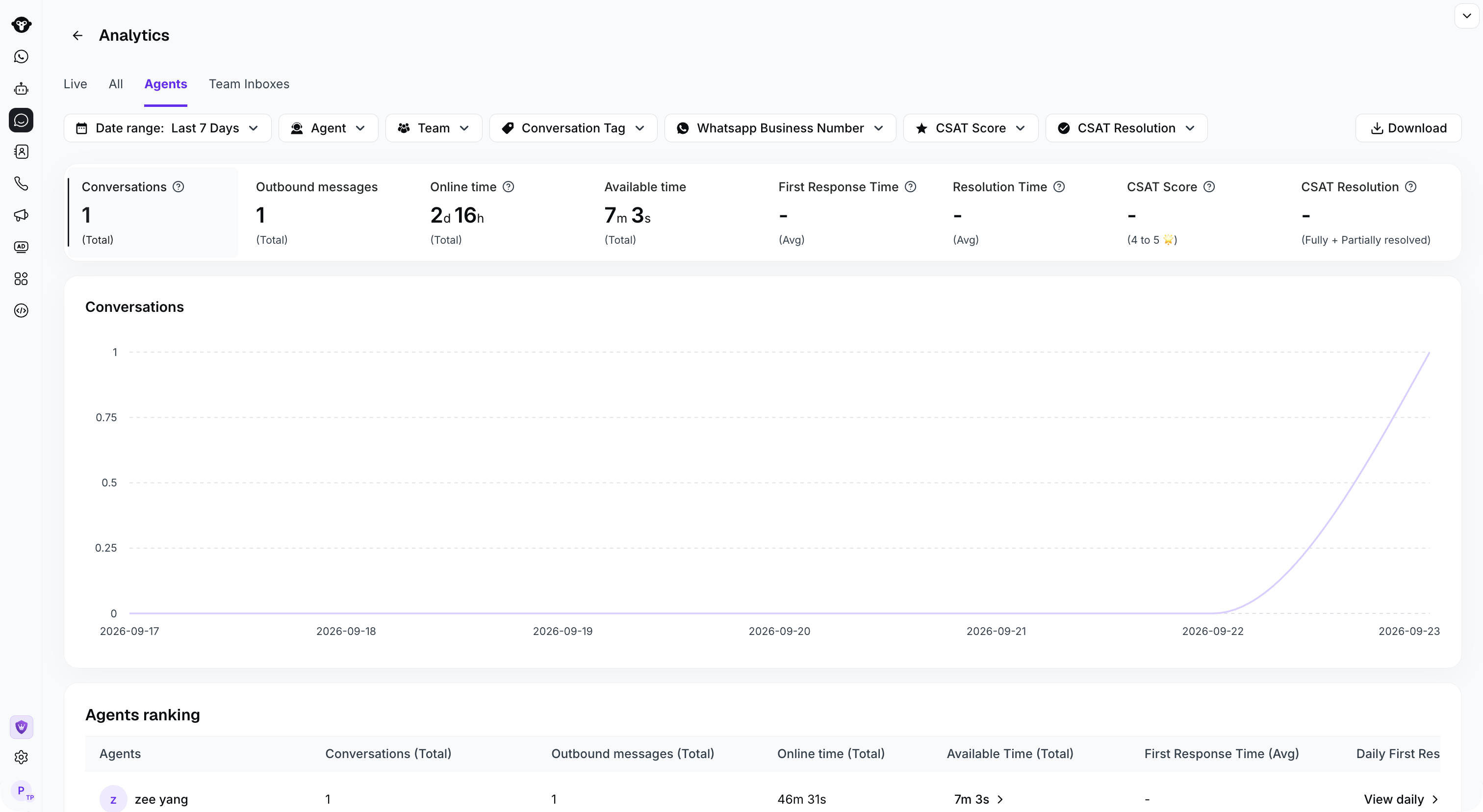
Task: Open the phone calls icon in the sidebar
Action: pyautogui.click(x=21, y=183)
